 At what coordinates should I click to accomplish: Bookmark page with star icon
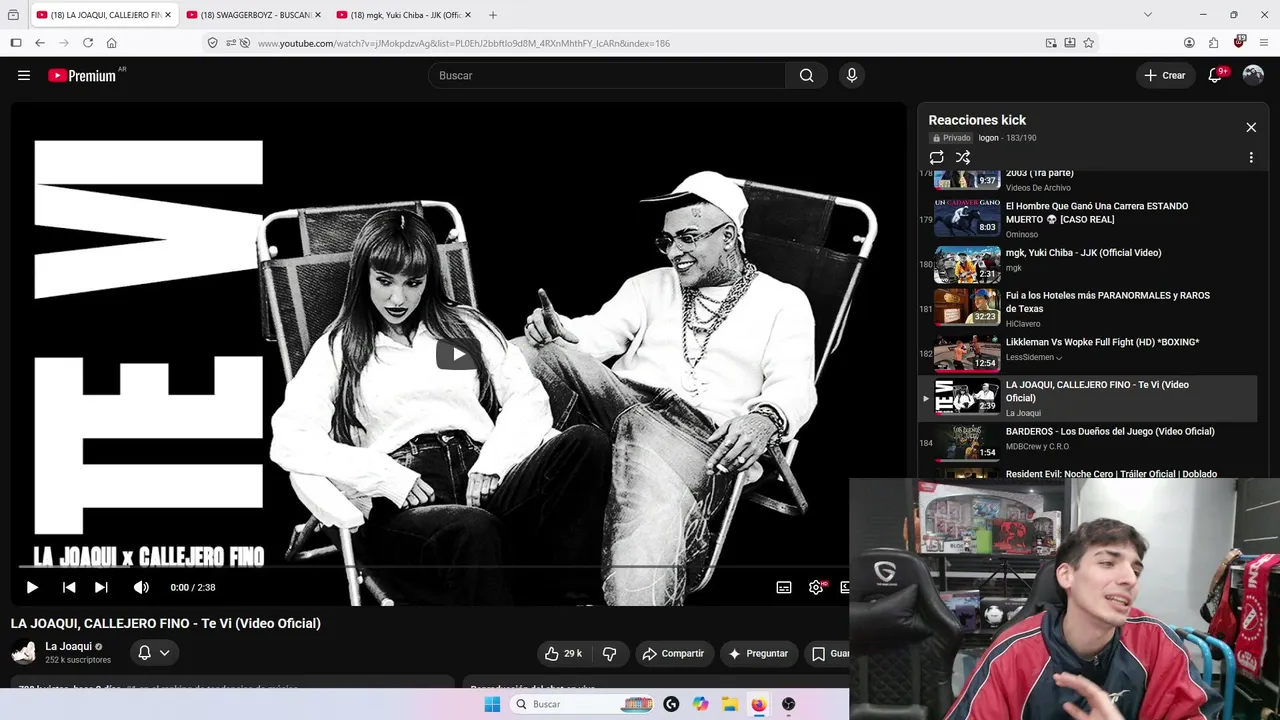(x=1088, y=43)
